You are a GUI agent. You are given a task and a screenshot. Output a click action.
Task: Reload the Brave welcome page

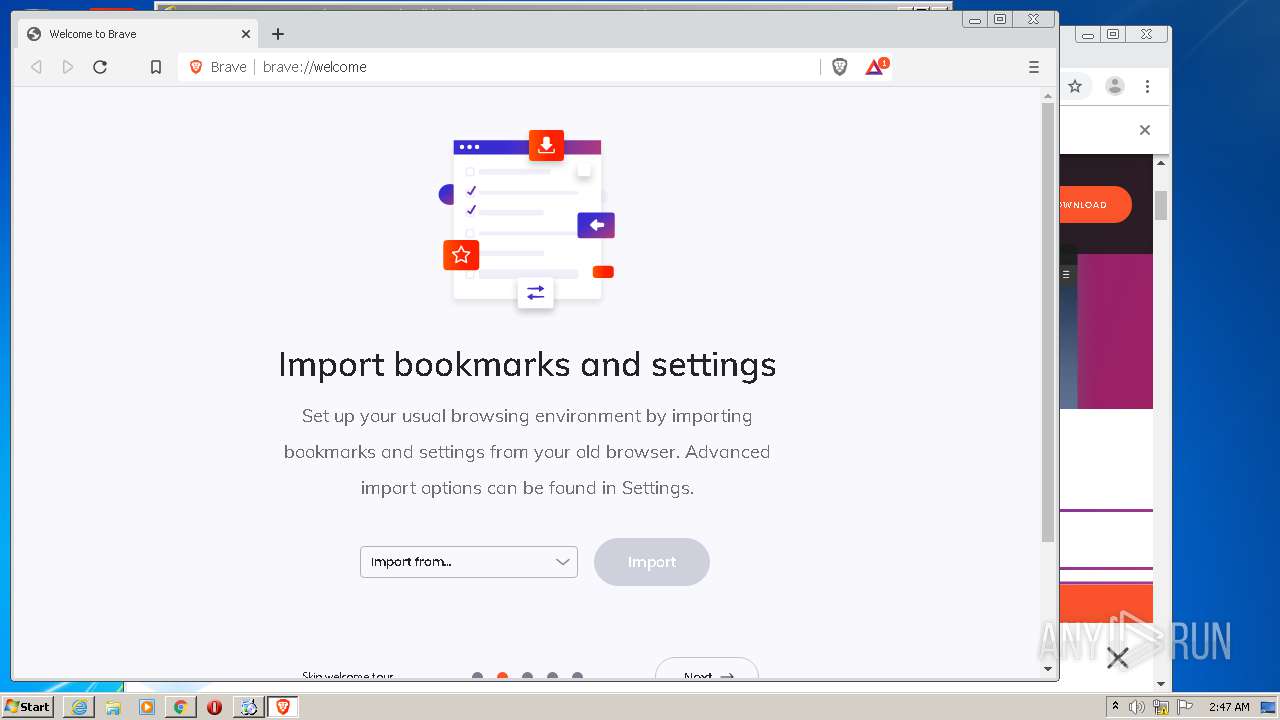[x=100, y=67]
